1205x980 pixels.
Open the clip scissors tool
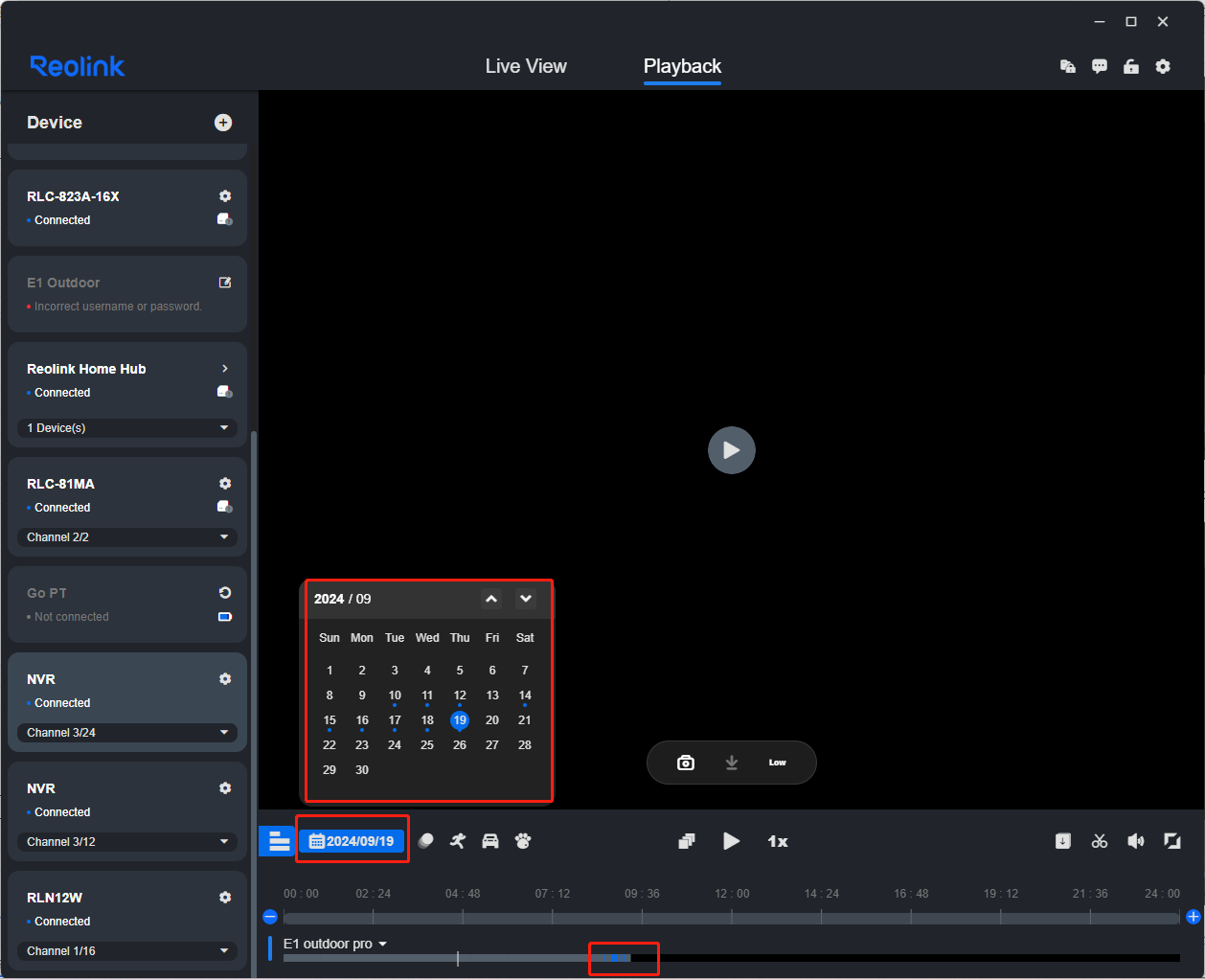[x=1100, y=841]
